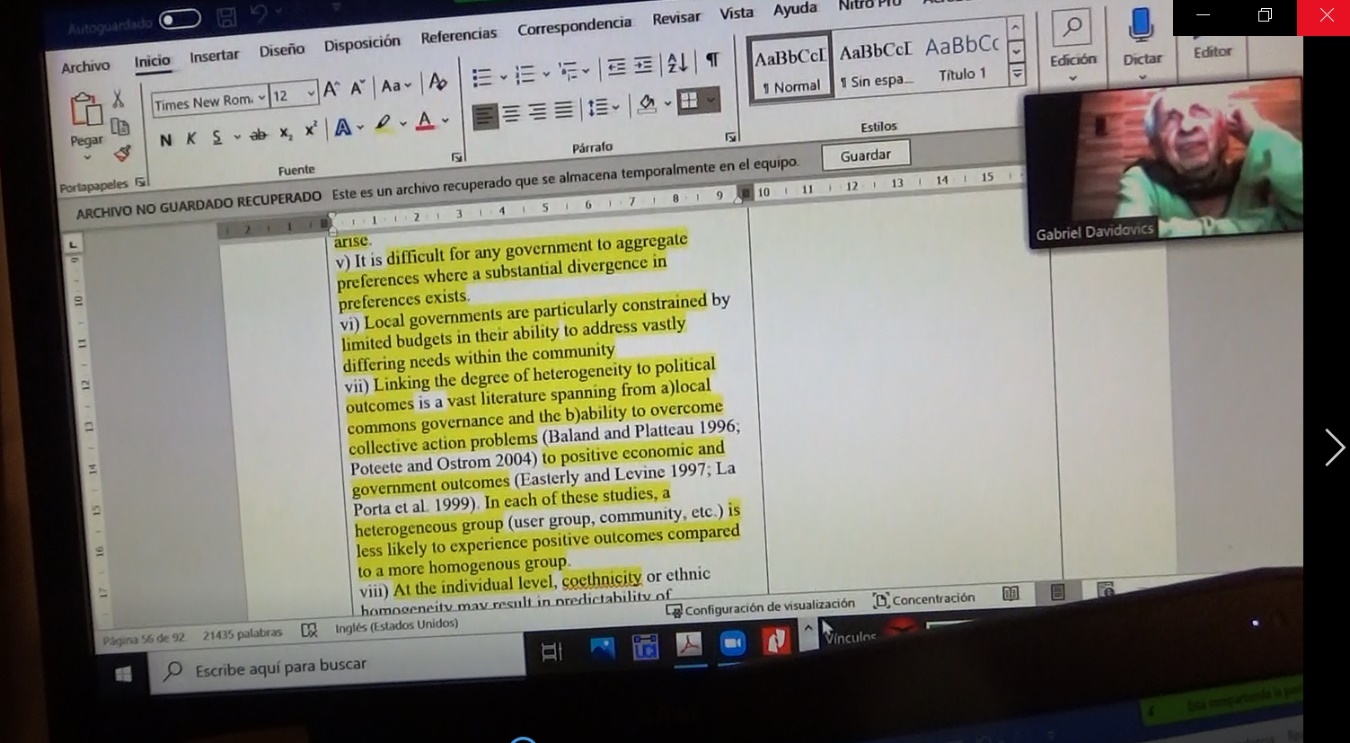Clear all formatting icon

tap(437, 83)
